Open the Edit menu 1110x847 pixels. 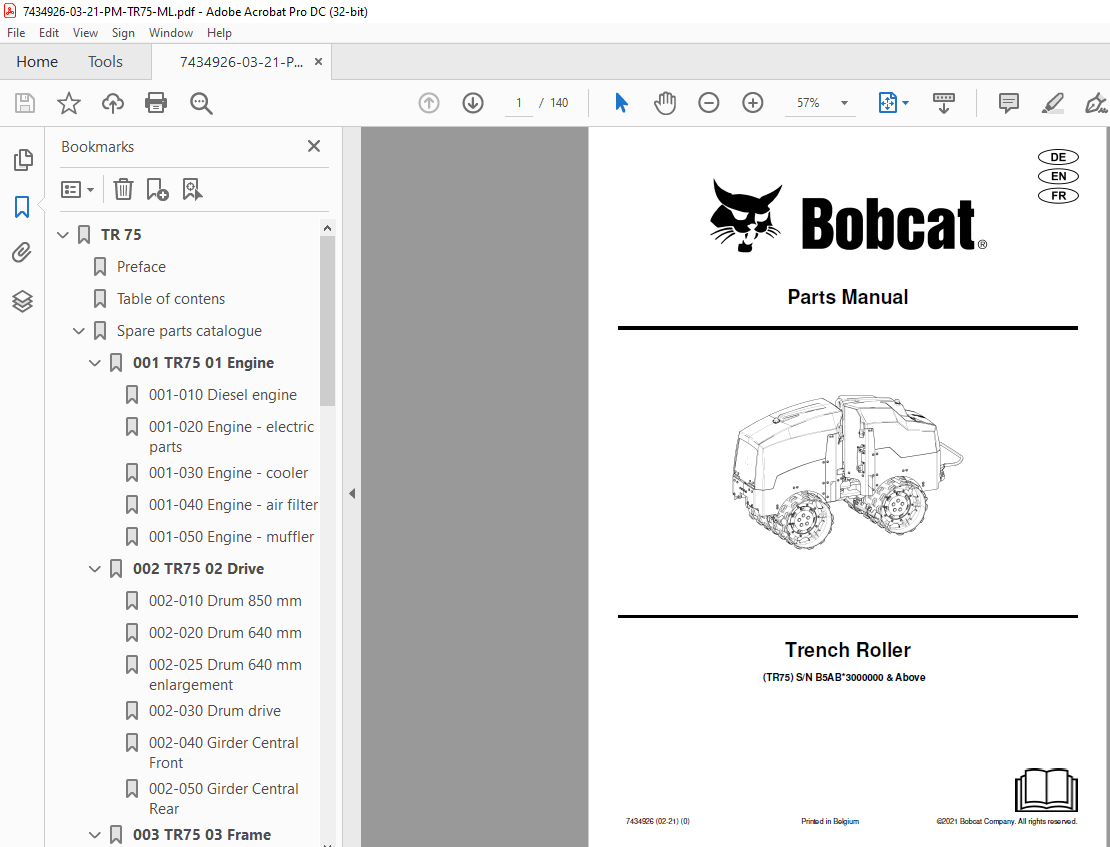(49, 33)
